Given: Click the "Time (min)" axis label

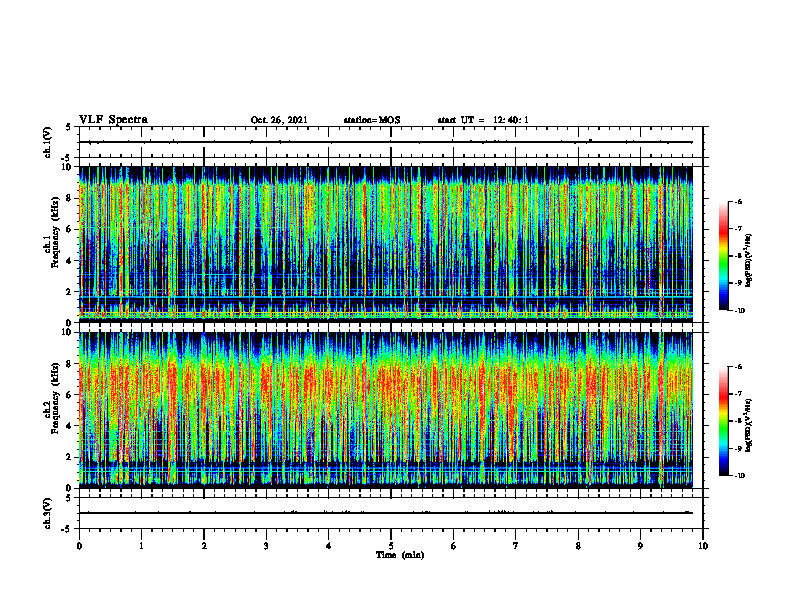Looking at the screenshot, I should (x=400, y=555).
